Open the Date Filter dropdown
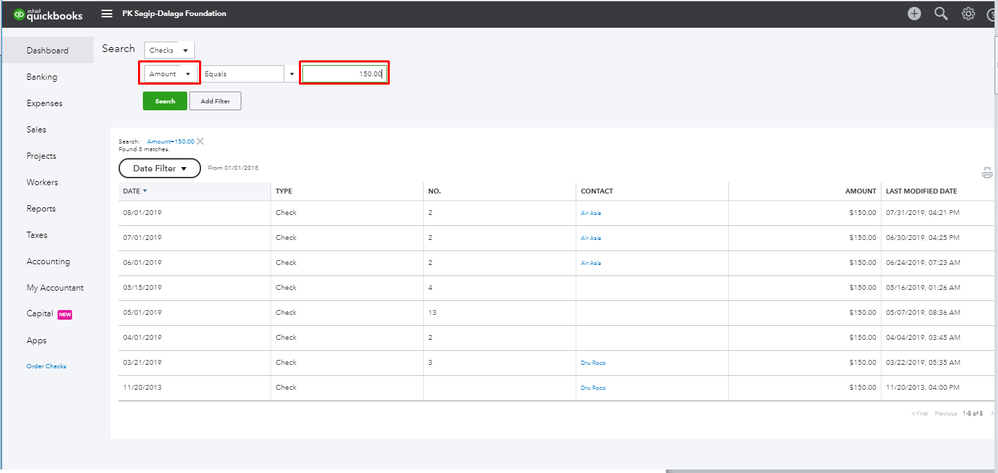 click(x=160, y=168)
